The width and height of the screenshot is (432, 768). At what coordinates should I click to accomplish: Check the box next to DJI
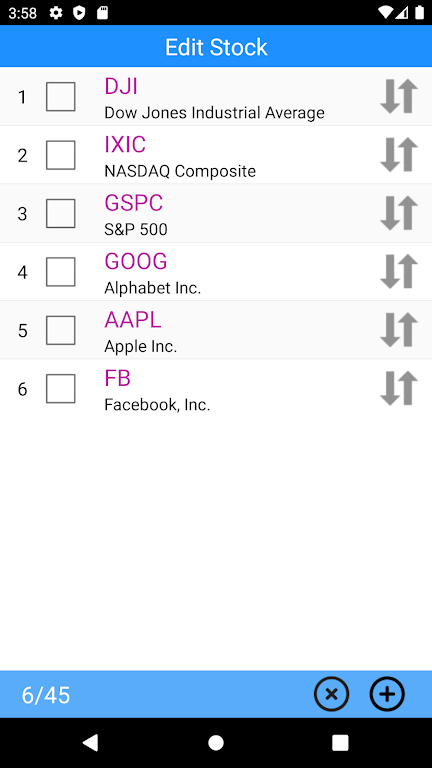point(61,96)
